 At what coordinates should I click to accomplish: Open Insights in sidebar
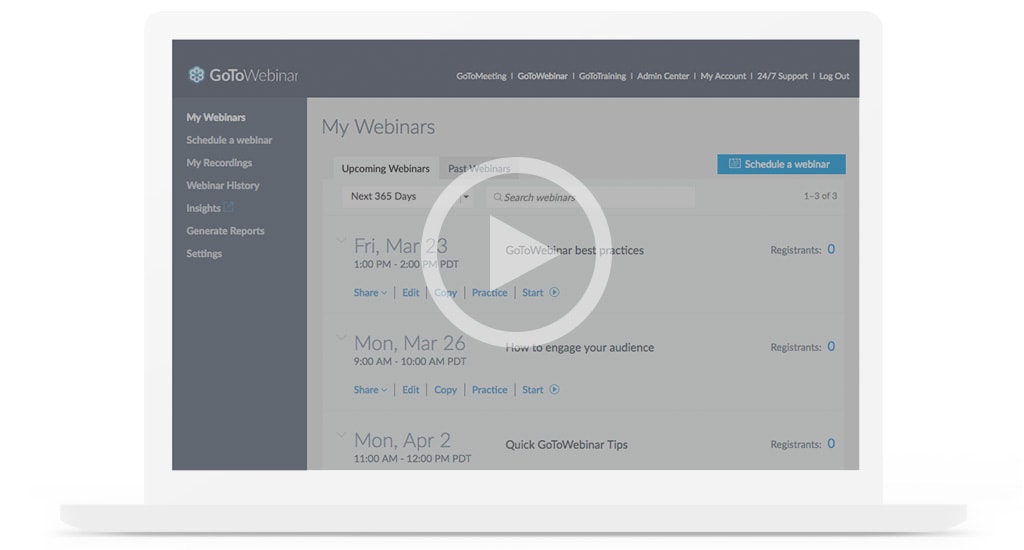click(203, 208)
